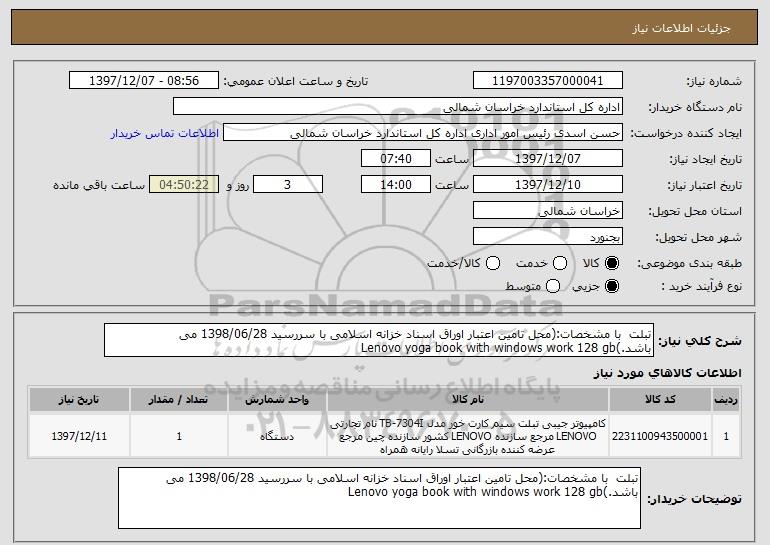Click the need date cell 1397/12/11
This screenshot has height=545, width=770.
click(79, 436)
